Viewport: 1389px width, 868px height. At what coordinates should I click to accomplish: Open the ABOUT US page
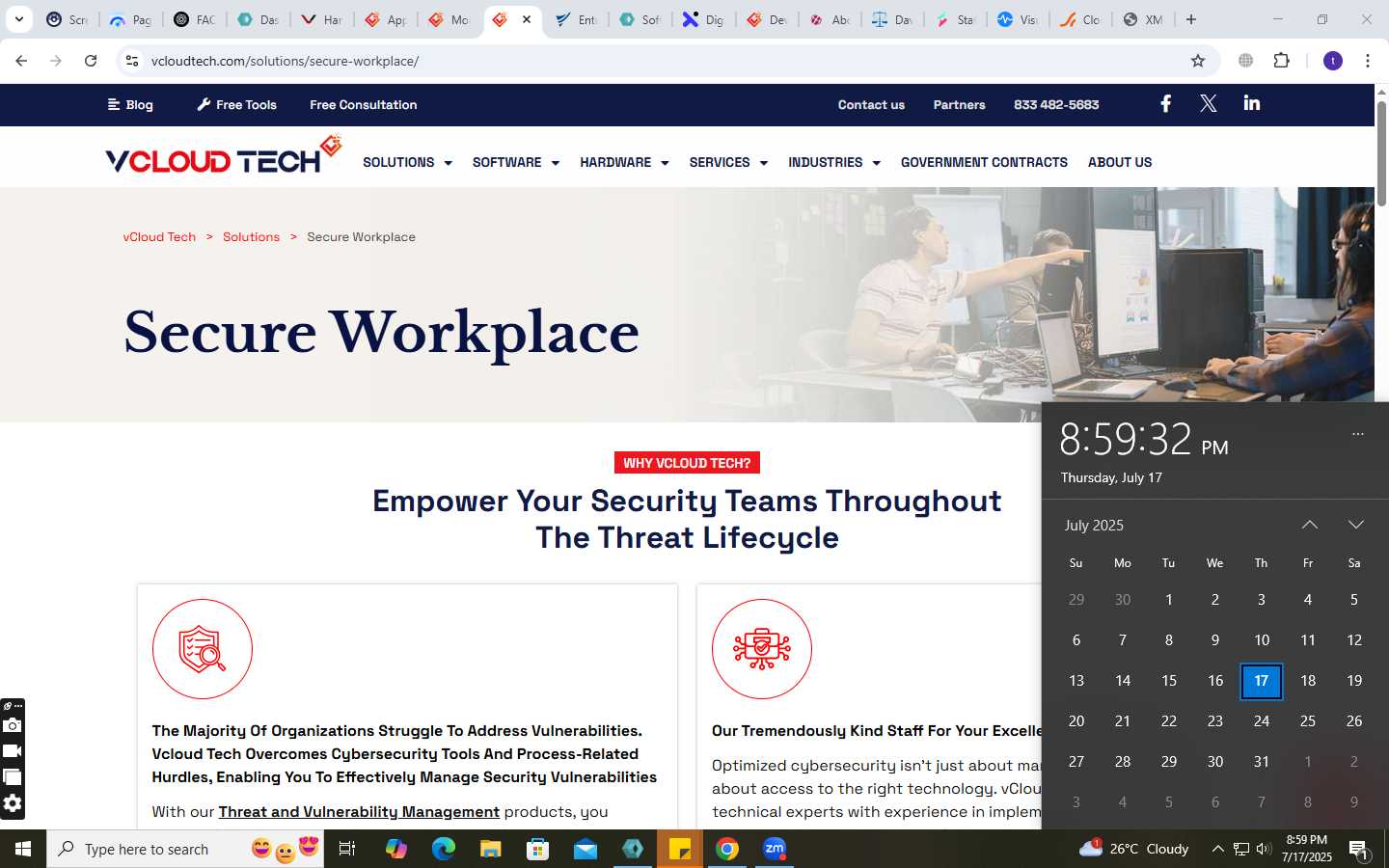tap(1120, 162)
